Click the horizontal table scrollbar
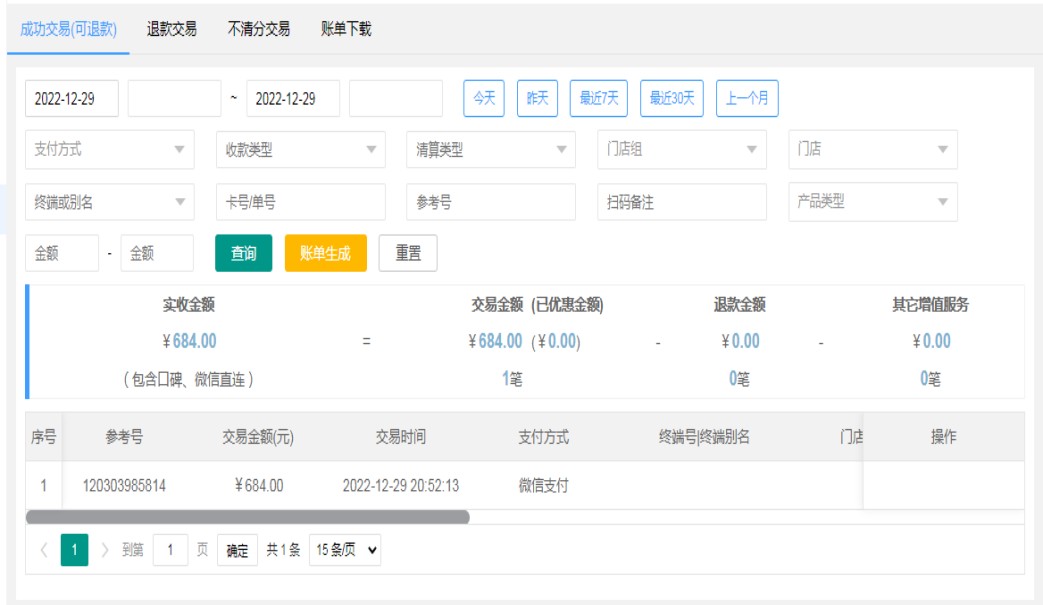Image resolution: width=1043 pixels, height=605 pixels. click(x=247, y=517)
